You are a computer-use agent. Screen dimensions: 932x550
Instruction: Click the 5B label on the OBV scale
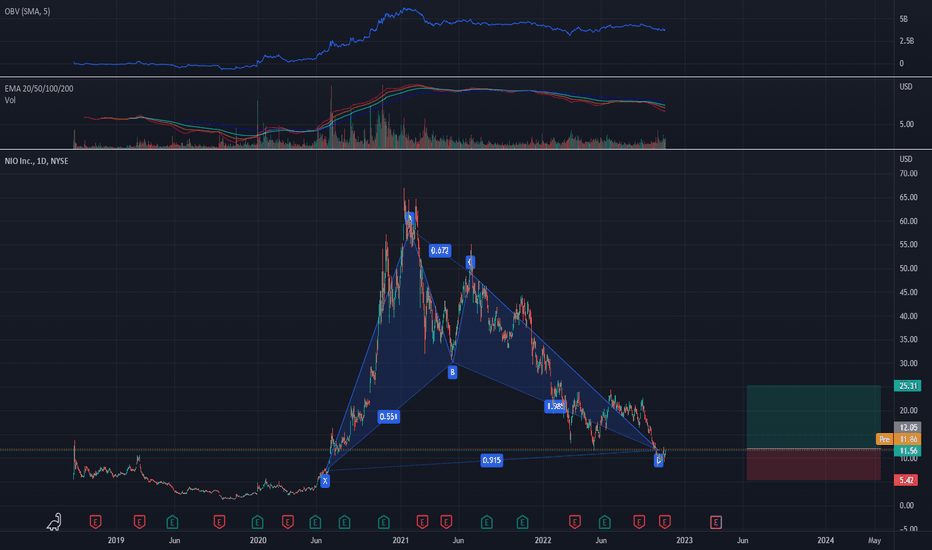coord(903,19)
